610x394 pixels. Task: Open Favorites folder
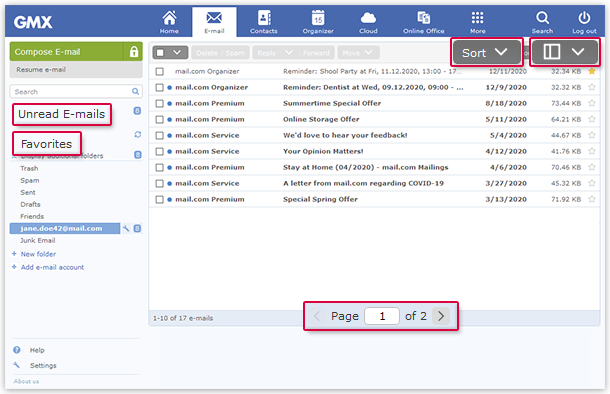[47, 144]
